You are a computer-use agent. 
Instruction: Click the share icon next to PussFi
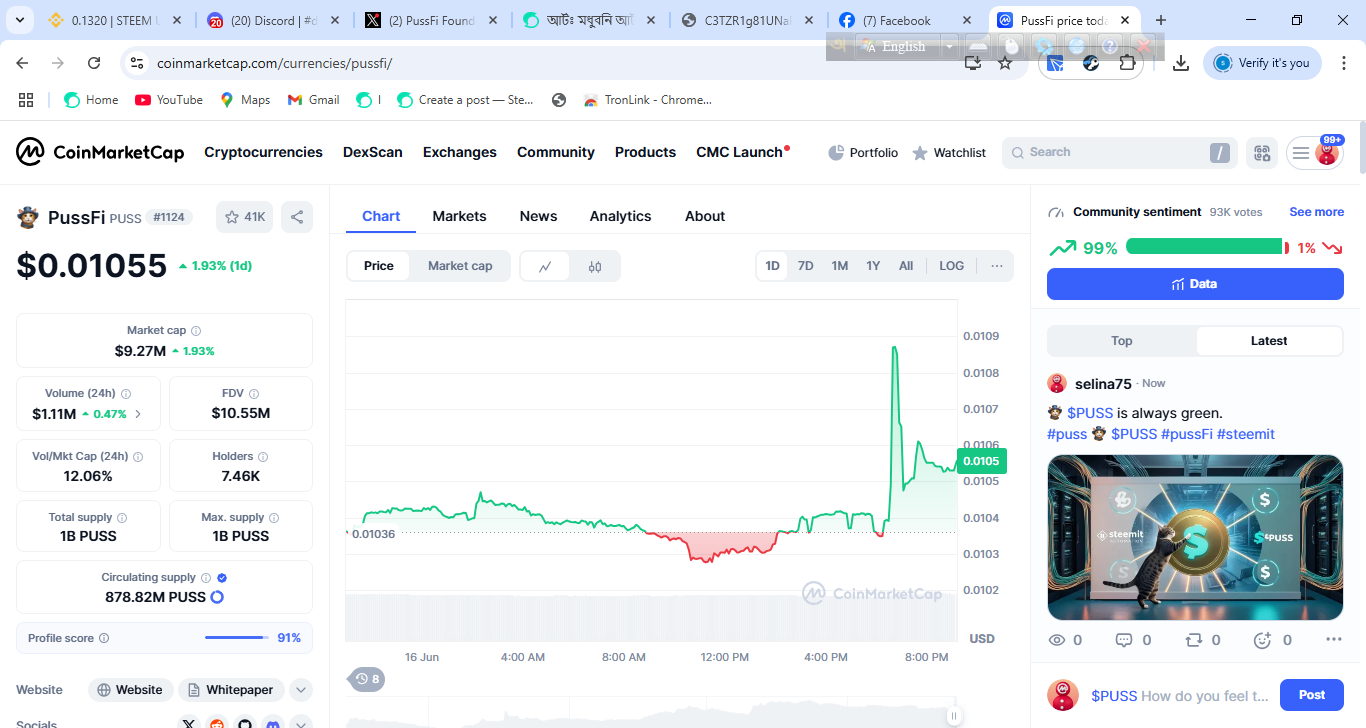click(296, 217)
